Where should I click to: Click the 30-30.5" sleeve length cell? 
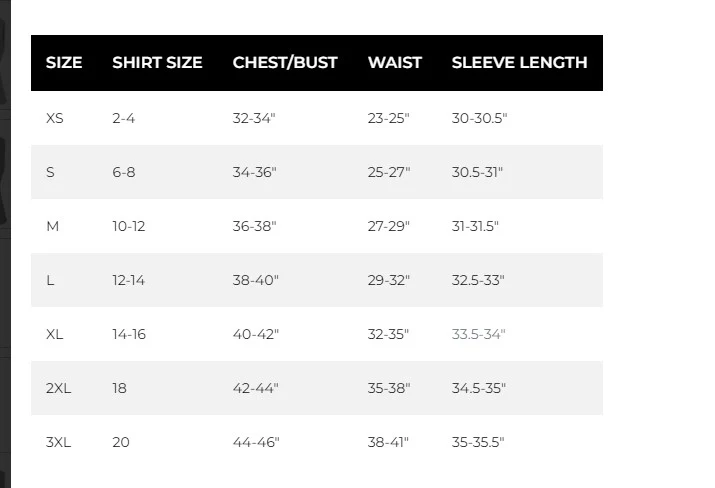480,118
